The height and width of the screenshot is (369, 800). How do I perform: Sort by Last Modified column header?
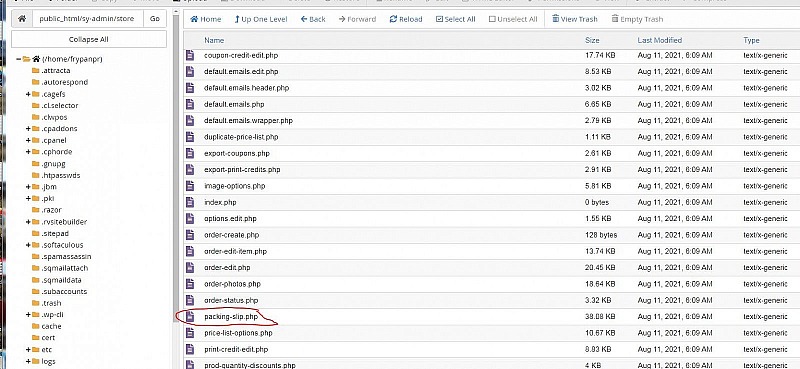click(x=659, y=40)
